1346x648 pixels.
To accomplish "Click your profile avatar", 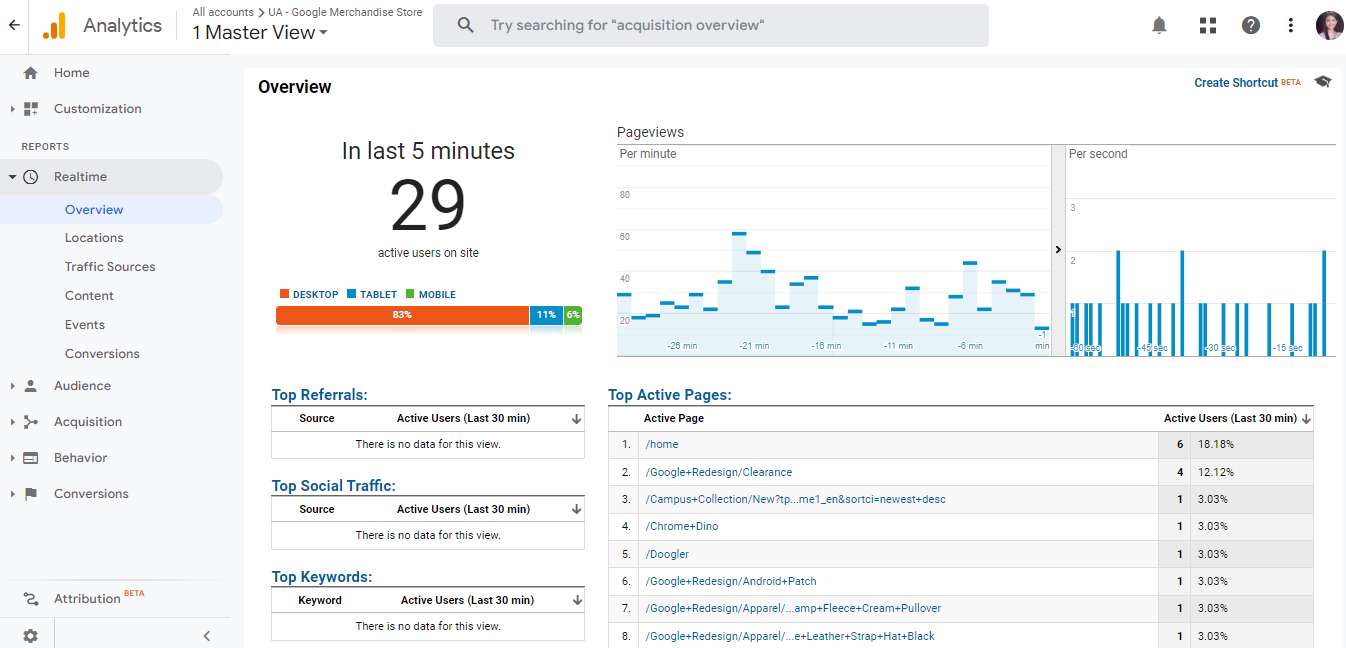I will click(x=1329, y=25).
